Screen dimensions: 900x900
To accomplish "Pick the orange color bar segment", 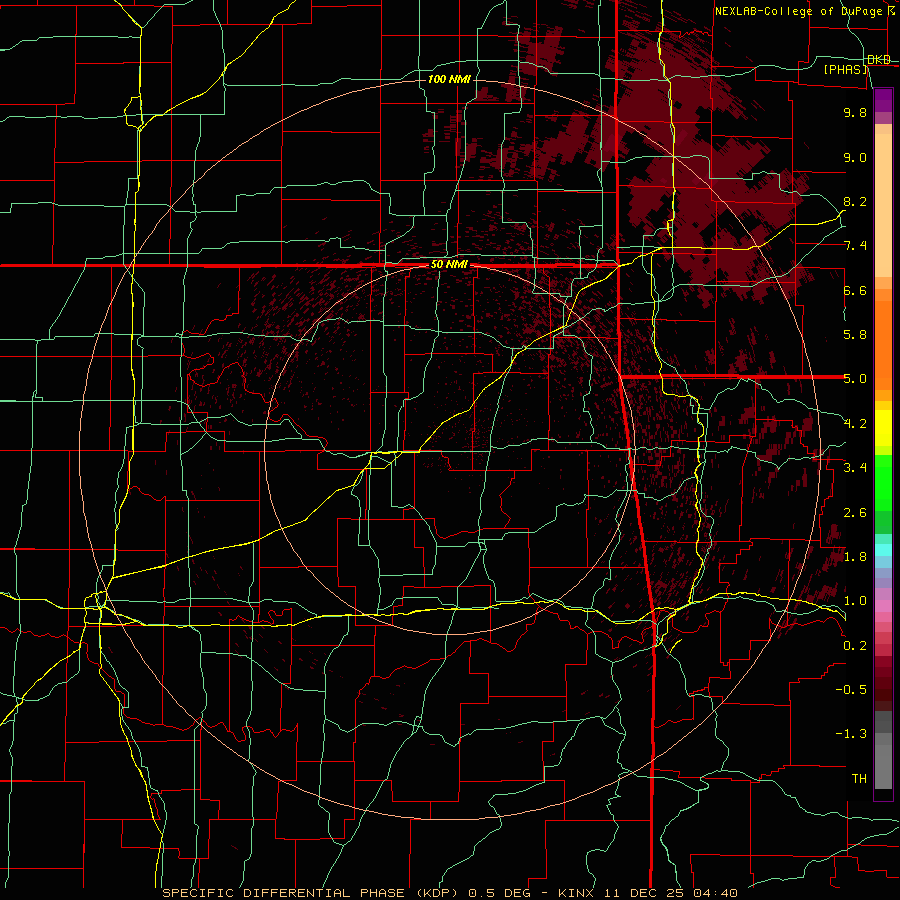I will [883, 345].
